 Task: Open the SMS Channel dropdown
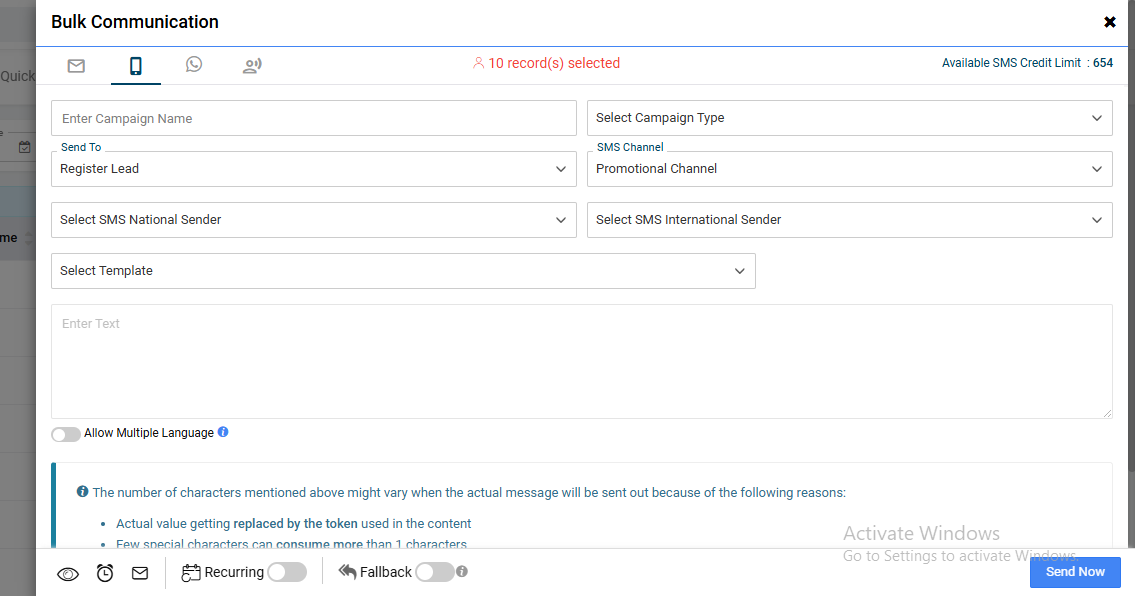click(849, 169)
